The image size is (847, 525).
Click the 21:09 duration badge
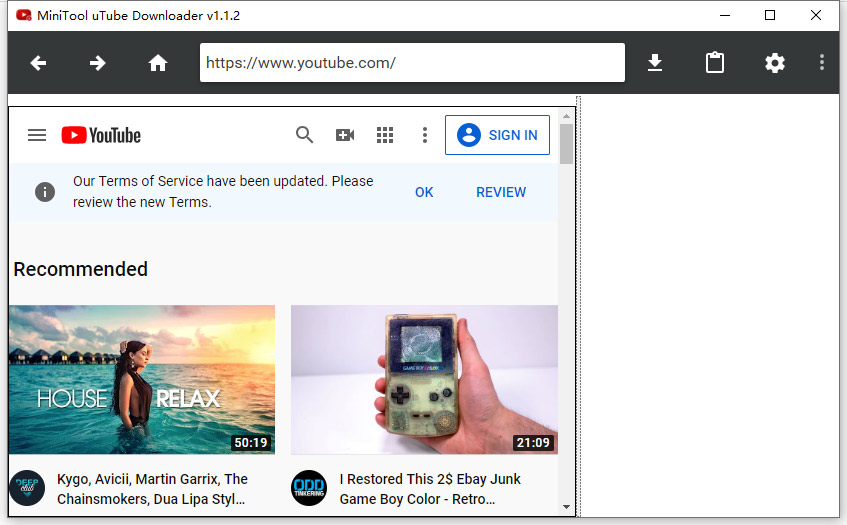533,443
